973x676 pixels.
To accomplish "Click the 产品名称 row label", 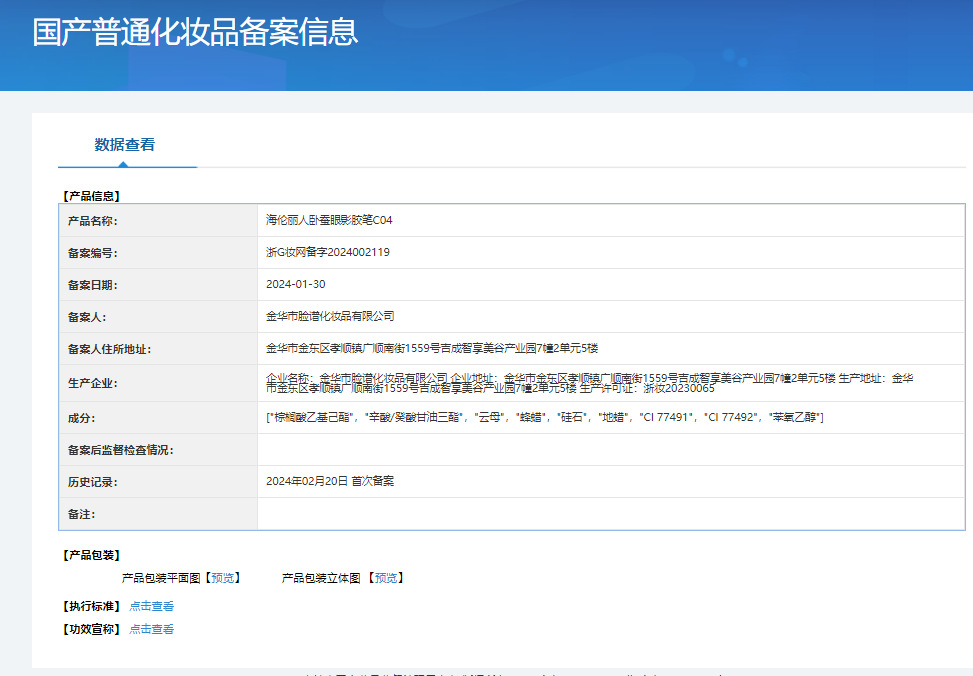I will (92, 221).
